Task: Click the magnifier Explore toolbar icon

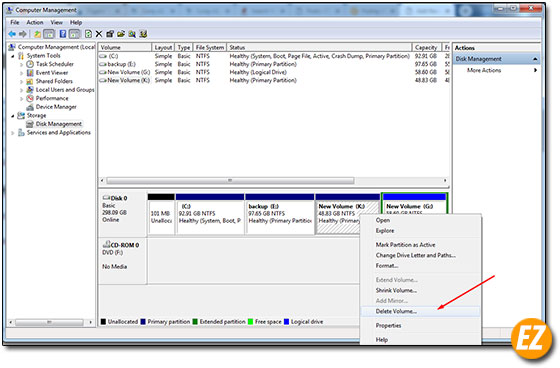Action: [132, 34]
